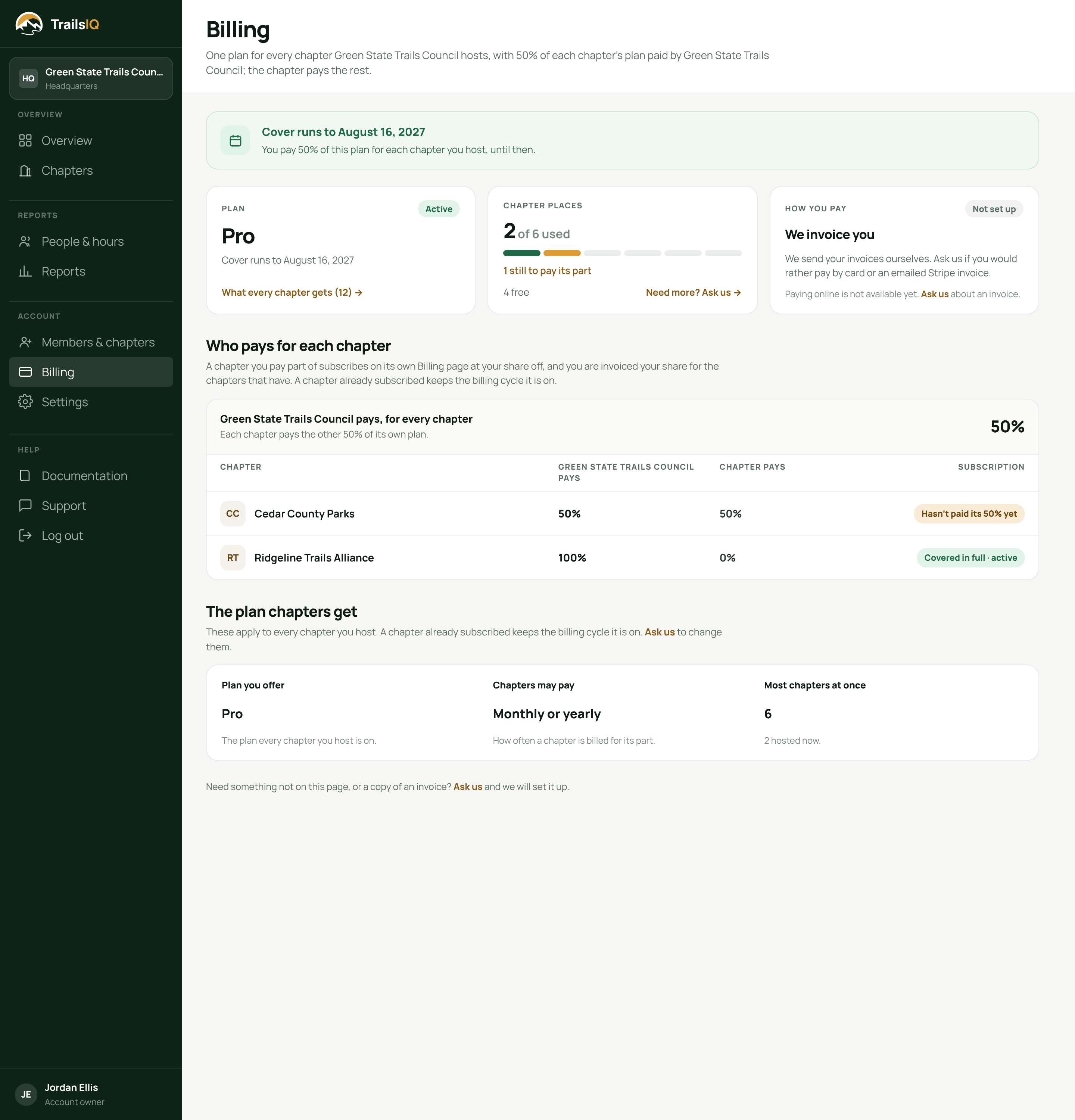The width and height of the screenshot is (1075, 1120).
Task: Click the calendar icon in cover banner
Action: pyautogui.click(x=235, y=141)
